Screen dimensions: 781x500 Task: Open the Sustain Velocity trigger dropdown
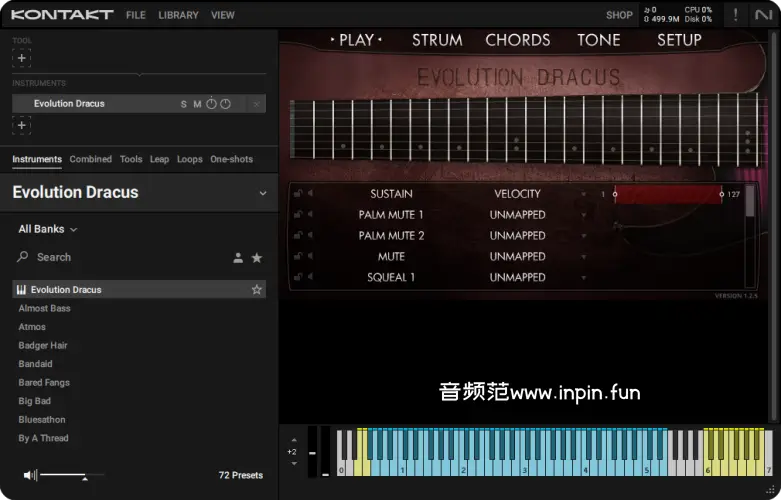pyautogui.click(x=584, y=194)
